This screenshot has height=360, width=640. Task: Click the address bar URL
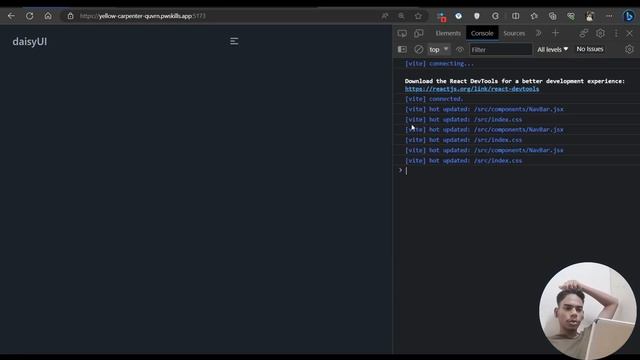pyautogui.click(x=143, y=16)
